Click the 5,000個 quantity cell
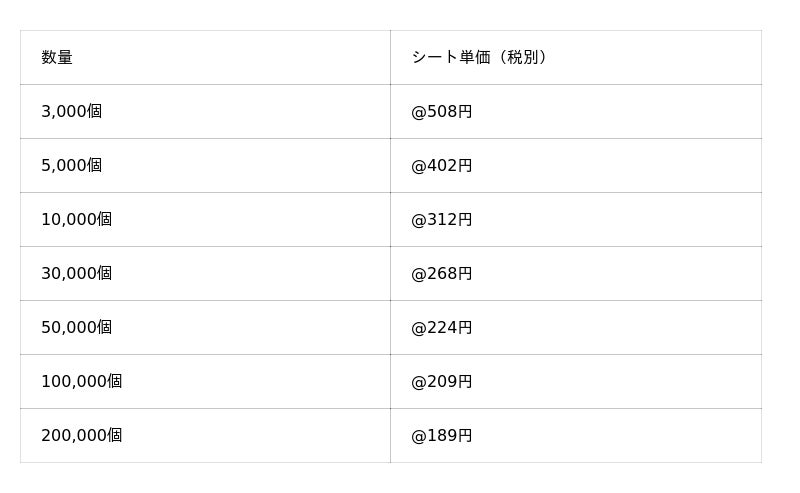Image resolution: width=800 pixels, height=493 pixels. pyautogui.click(x=72, y=166)
